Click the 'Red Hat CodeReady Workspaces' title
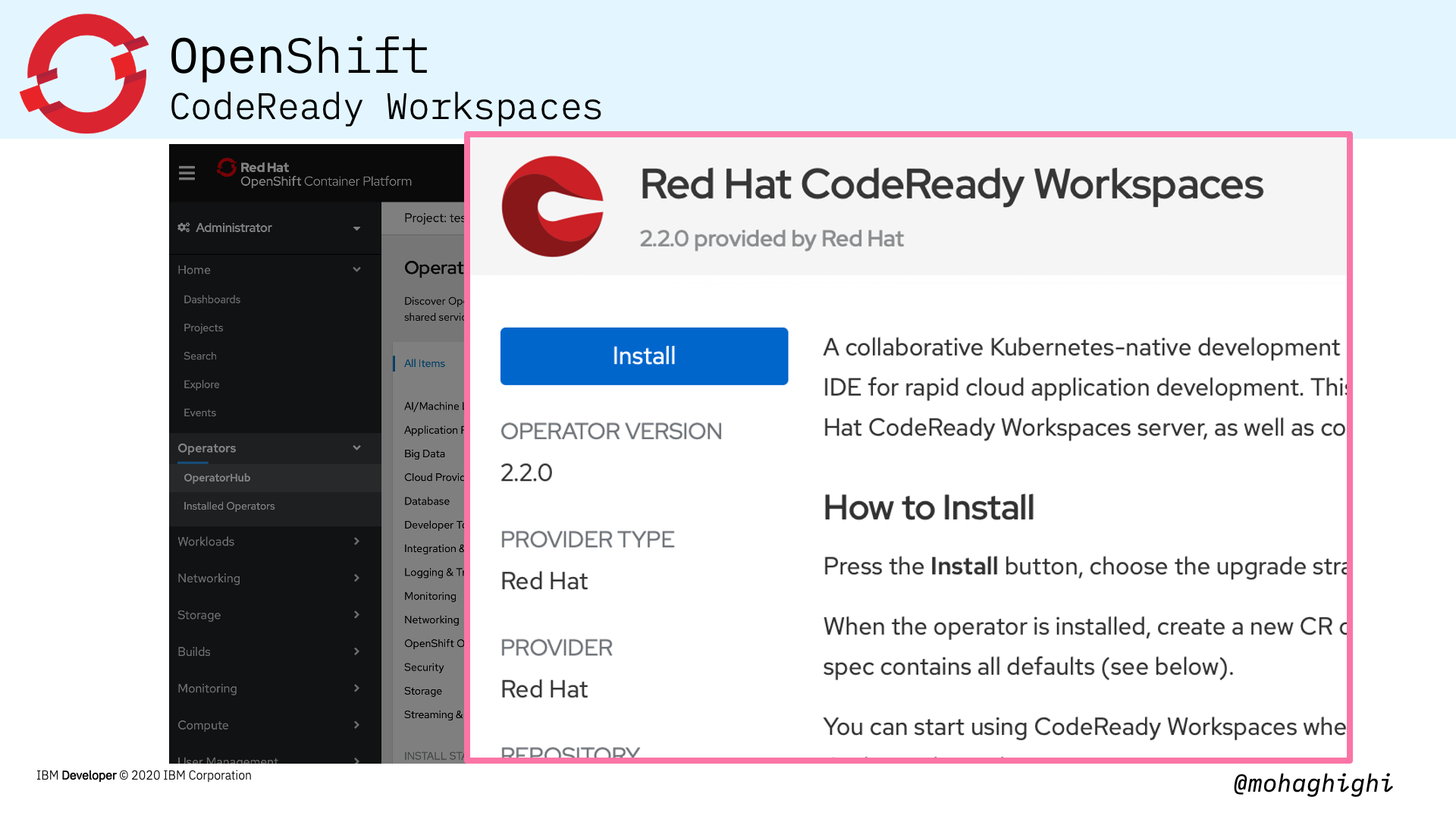Screen dimensions: 1456x819 tap(952, 184)
